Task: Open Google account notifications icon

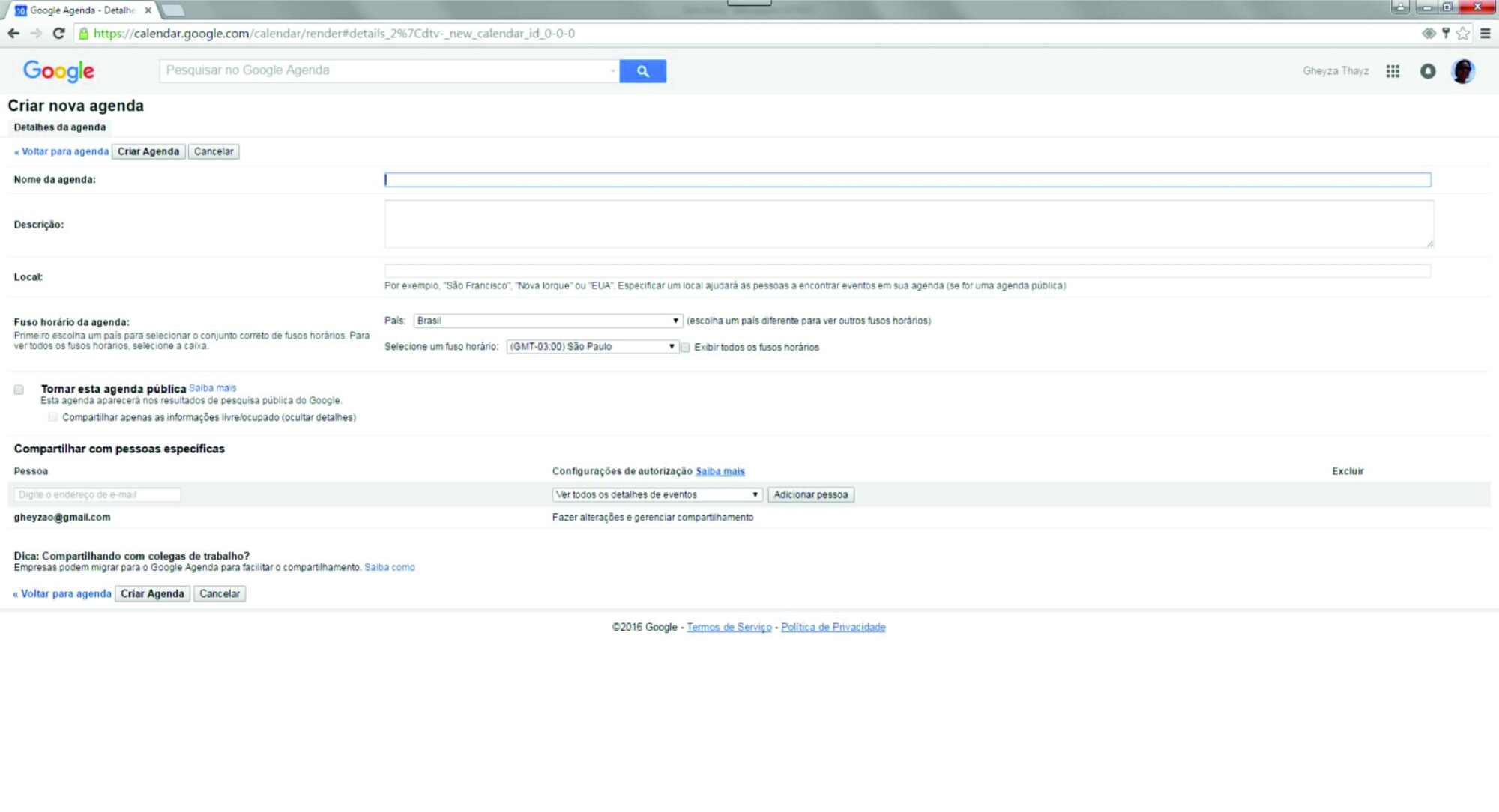Action: click(1428, 71)
